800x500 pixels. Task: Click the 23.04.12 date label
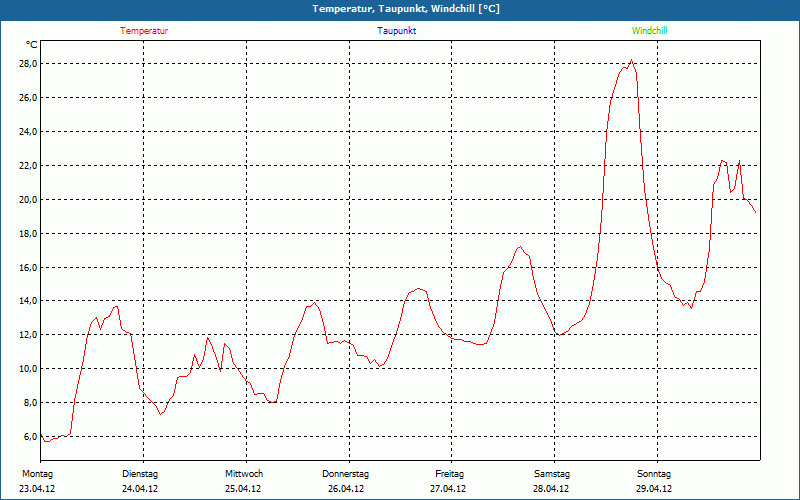(37, 489)
